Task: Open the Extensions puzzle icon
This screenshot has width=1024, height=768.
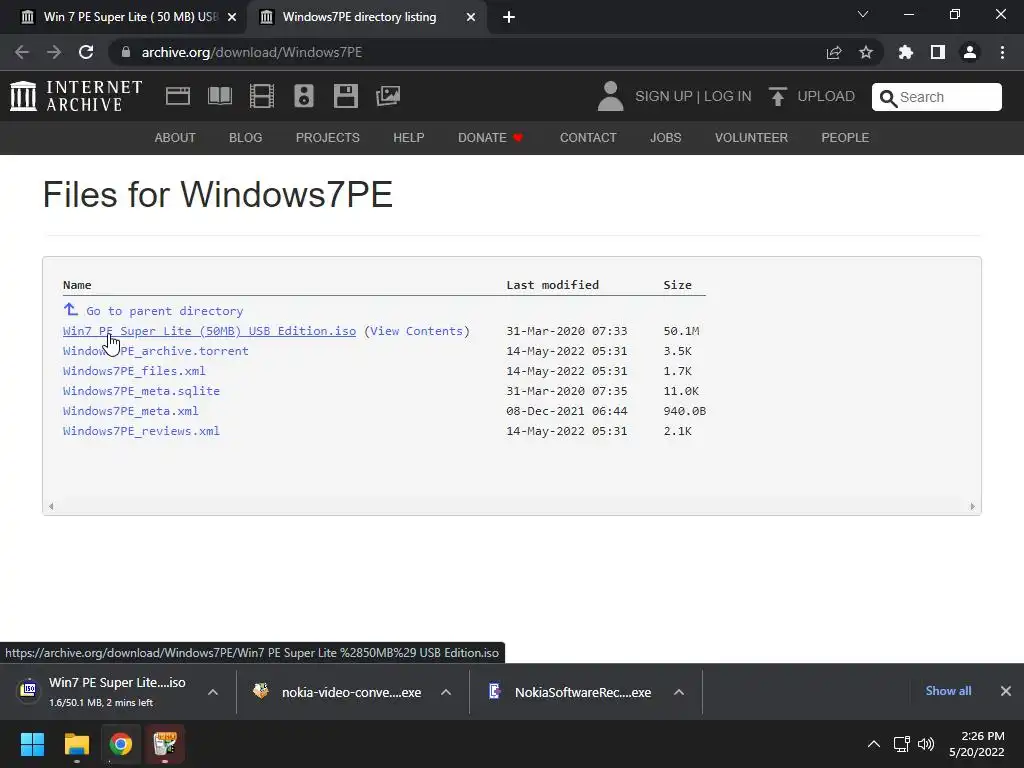Action: pyautogui.click(x=906, y=52)
